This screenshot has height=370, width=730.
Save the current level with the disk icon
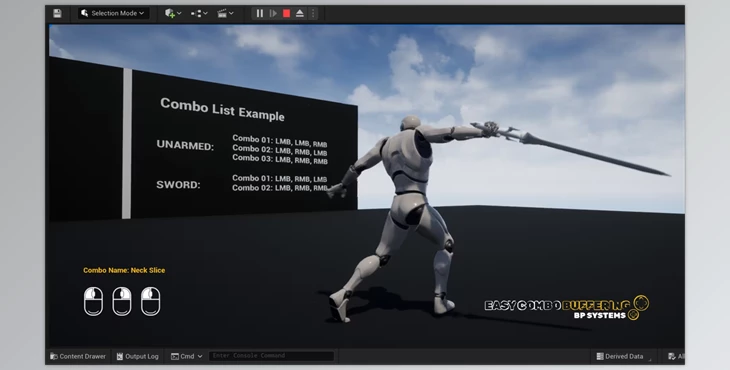(57, 13)
